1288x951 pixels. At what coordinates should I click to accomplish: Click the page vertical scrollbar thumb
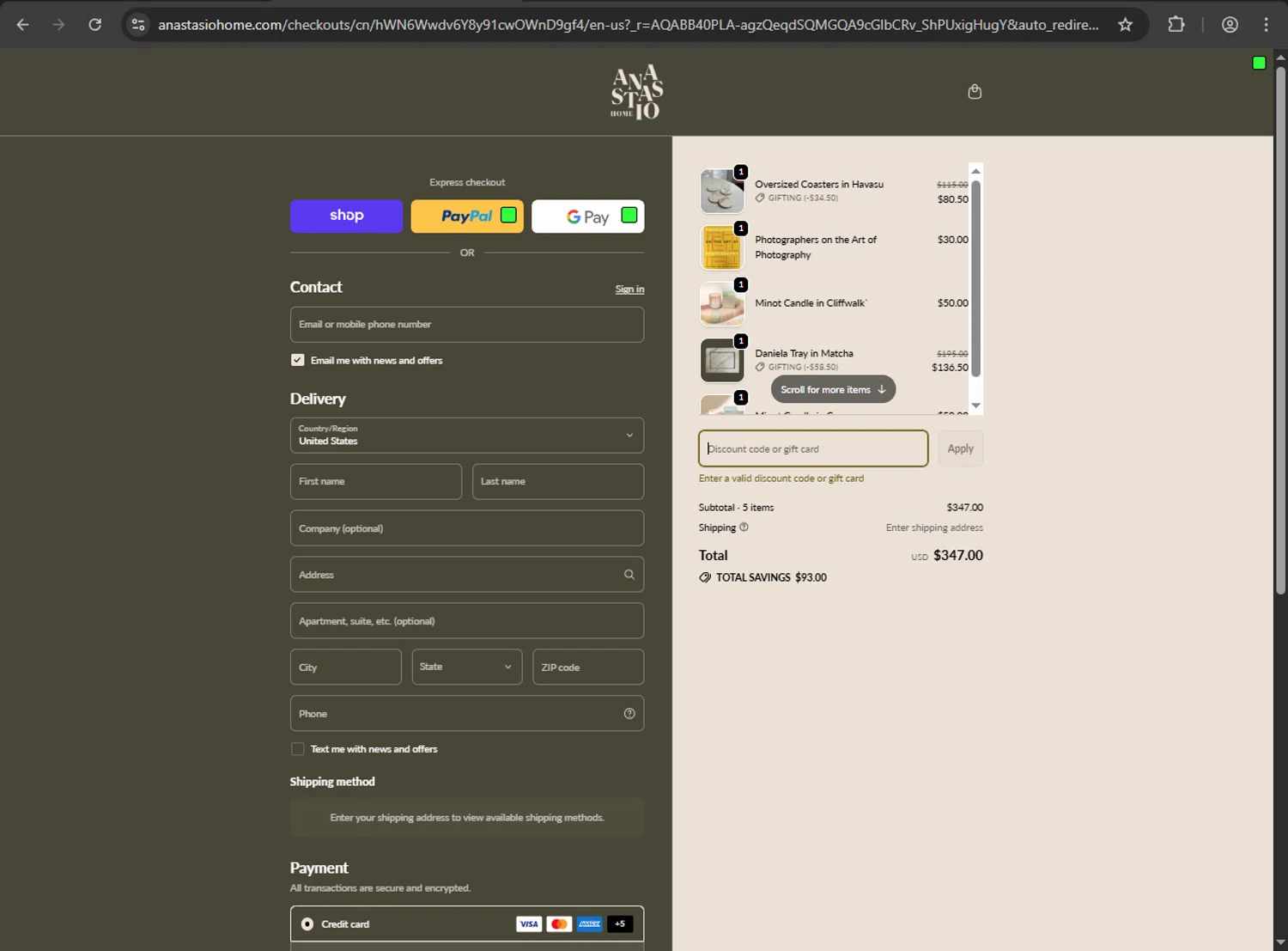(x=1280, y=330)
